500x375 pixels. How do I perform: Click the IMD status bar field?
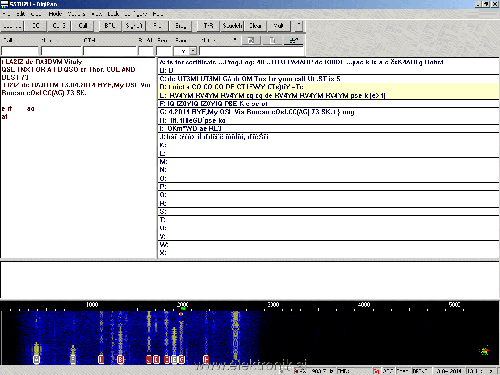click(x=353, y=371)
